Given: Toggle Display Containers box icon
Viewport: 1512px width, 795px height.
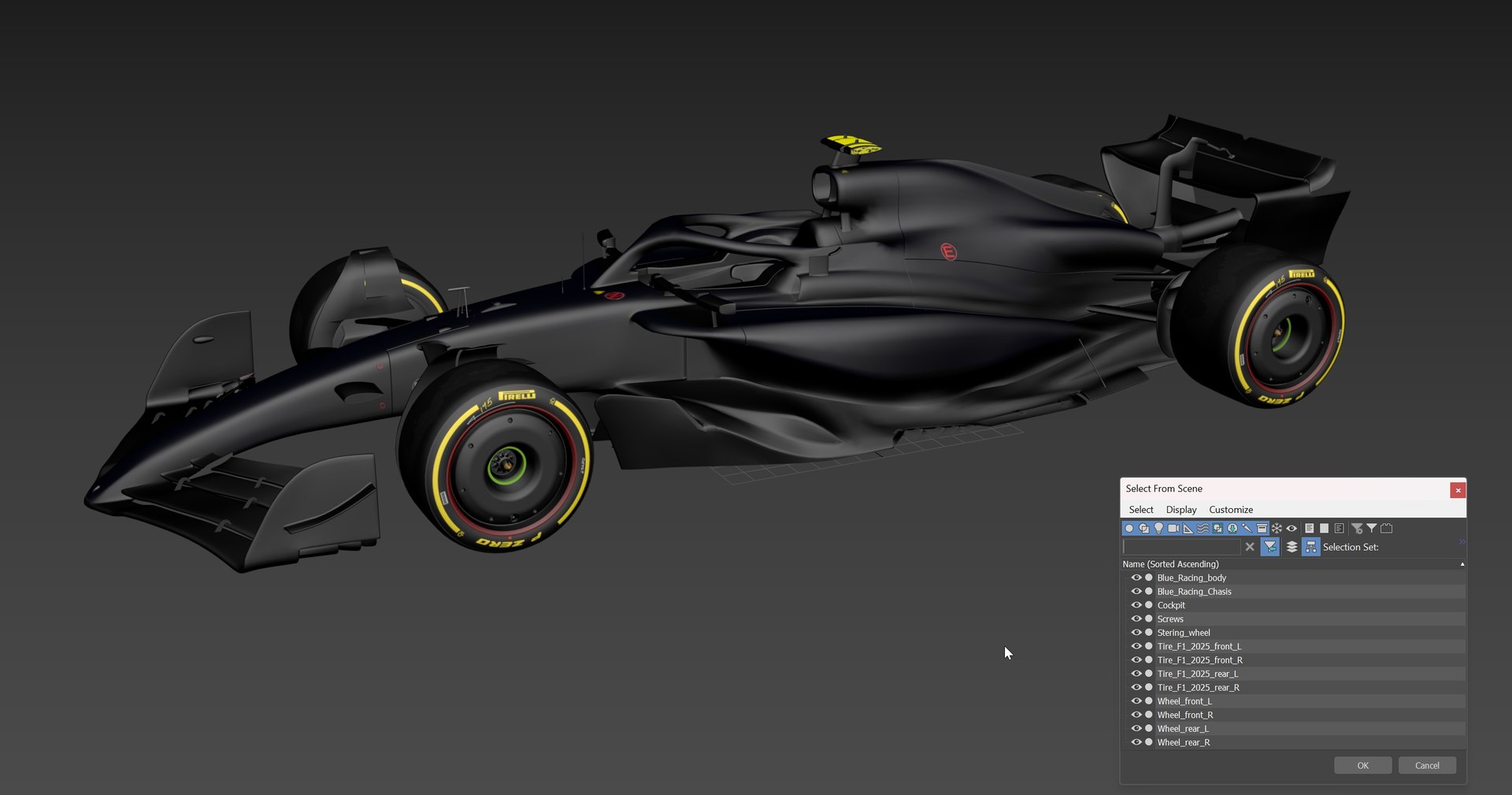Looking at the screenshot, I should (x=1262, y=529).
